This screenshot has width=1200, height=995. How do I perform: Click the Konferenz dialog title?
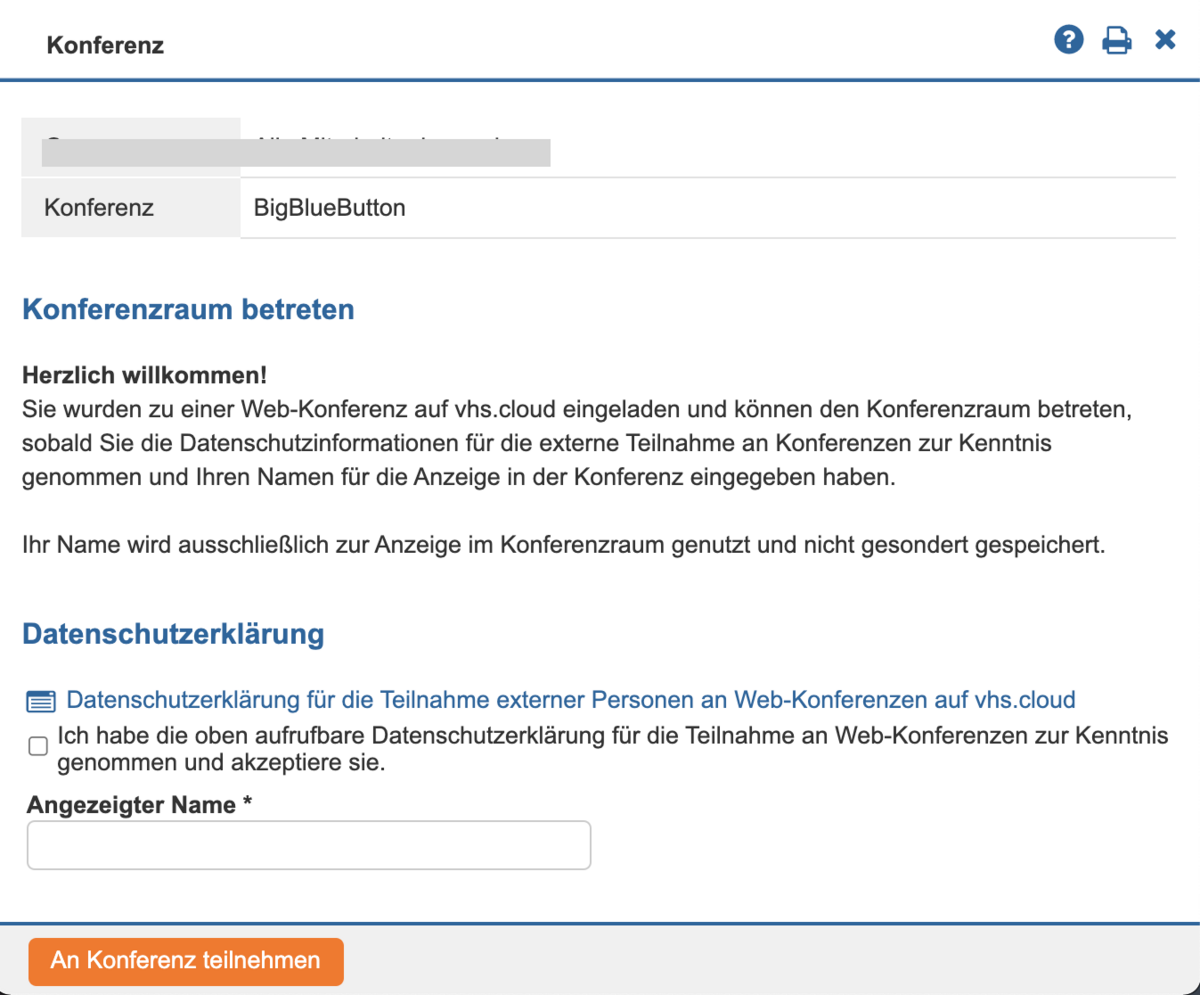pos(105,46)
